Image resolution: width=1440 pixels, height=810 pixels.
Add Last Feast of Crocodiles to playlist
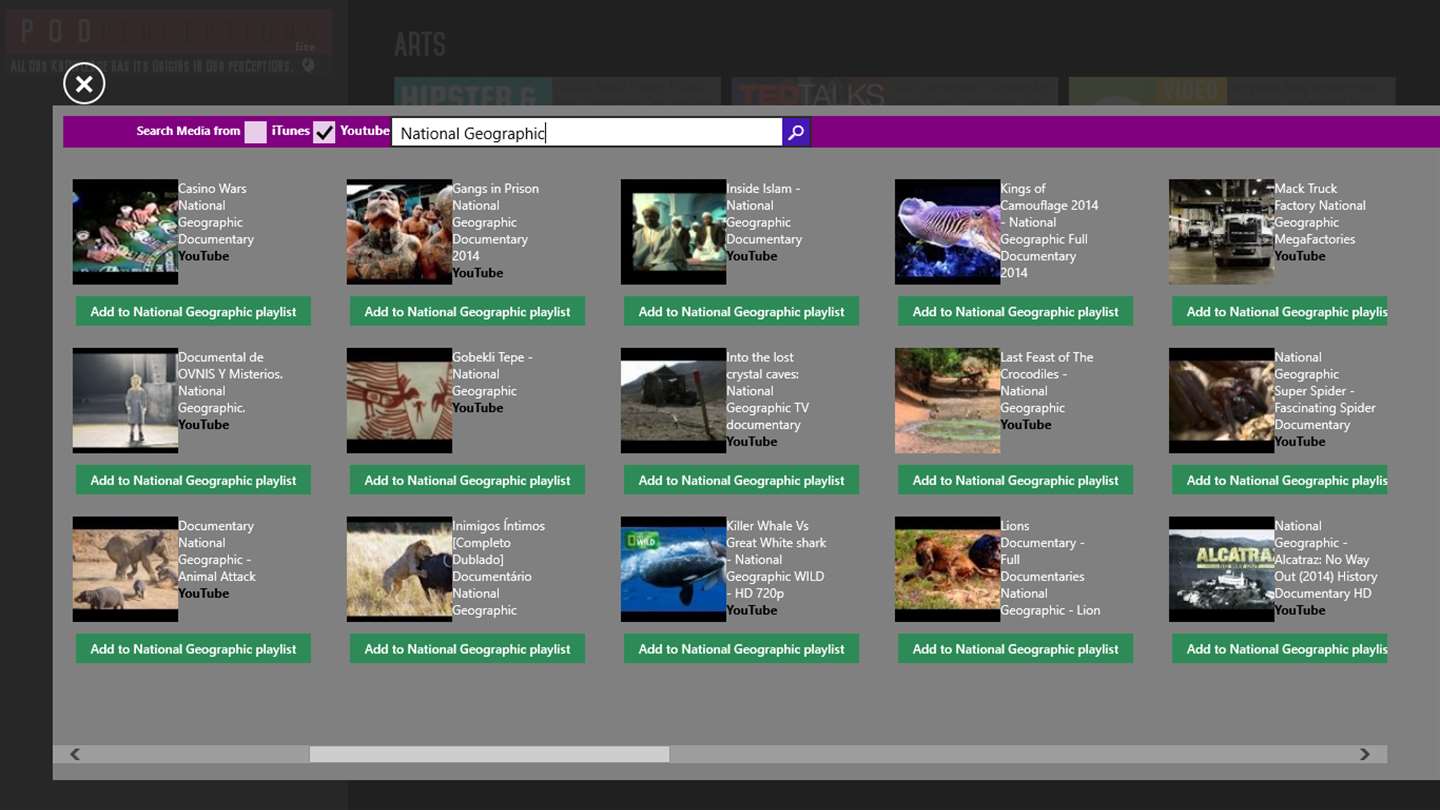1015,480
